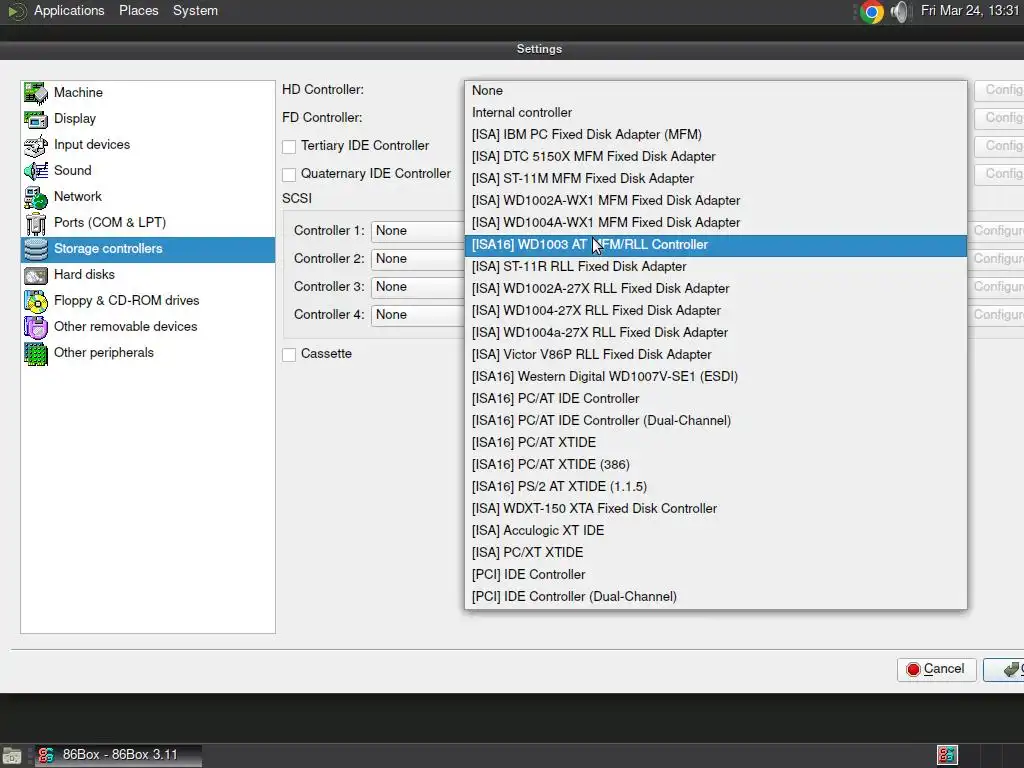Click the Sound speaker icon
Viewport: 1024px width, 768px height.
click(36, 171)
